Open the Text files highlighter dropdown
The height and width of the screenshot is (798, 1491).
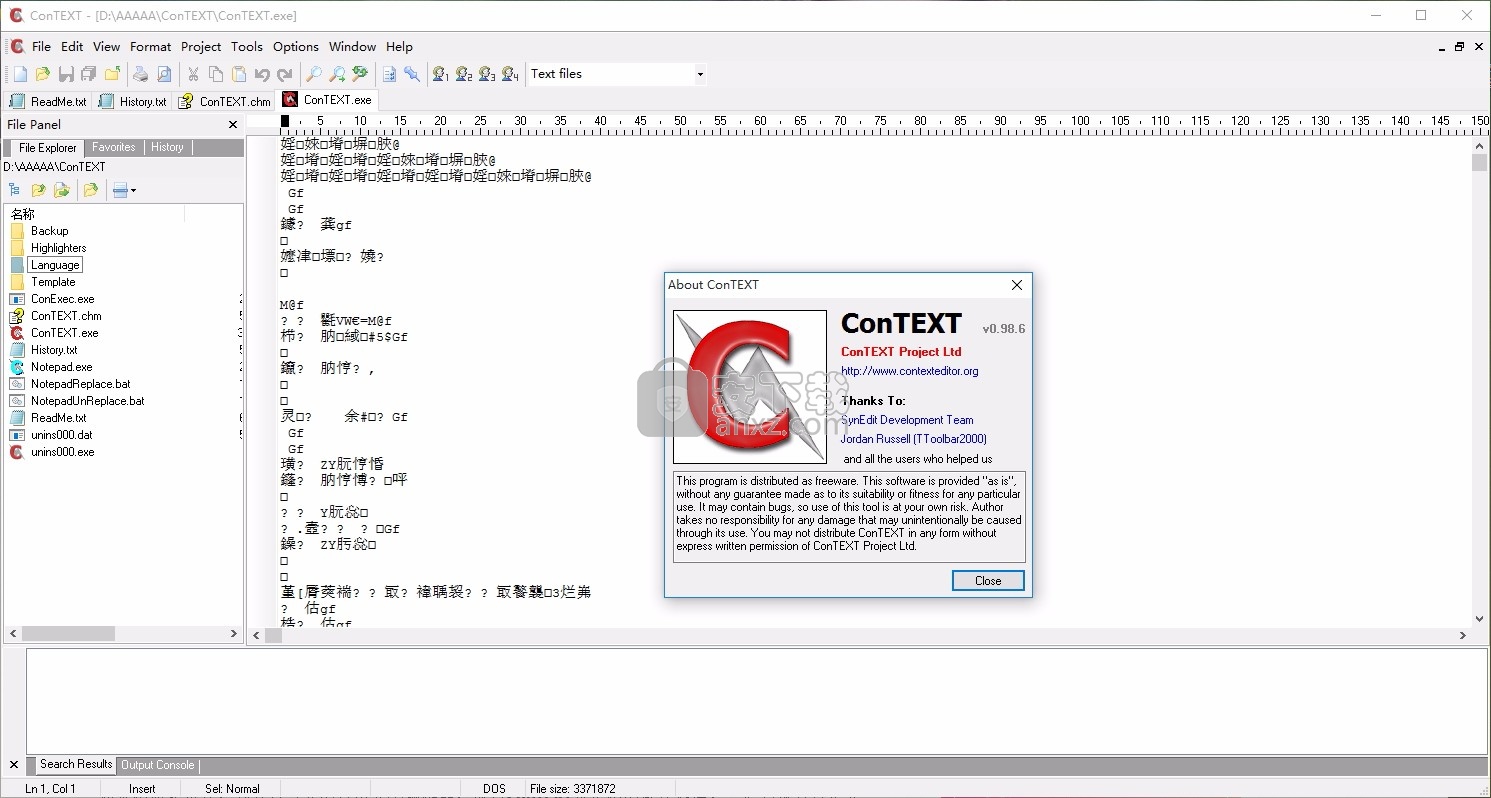[x=700, y=74]
